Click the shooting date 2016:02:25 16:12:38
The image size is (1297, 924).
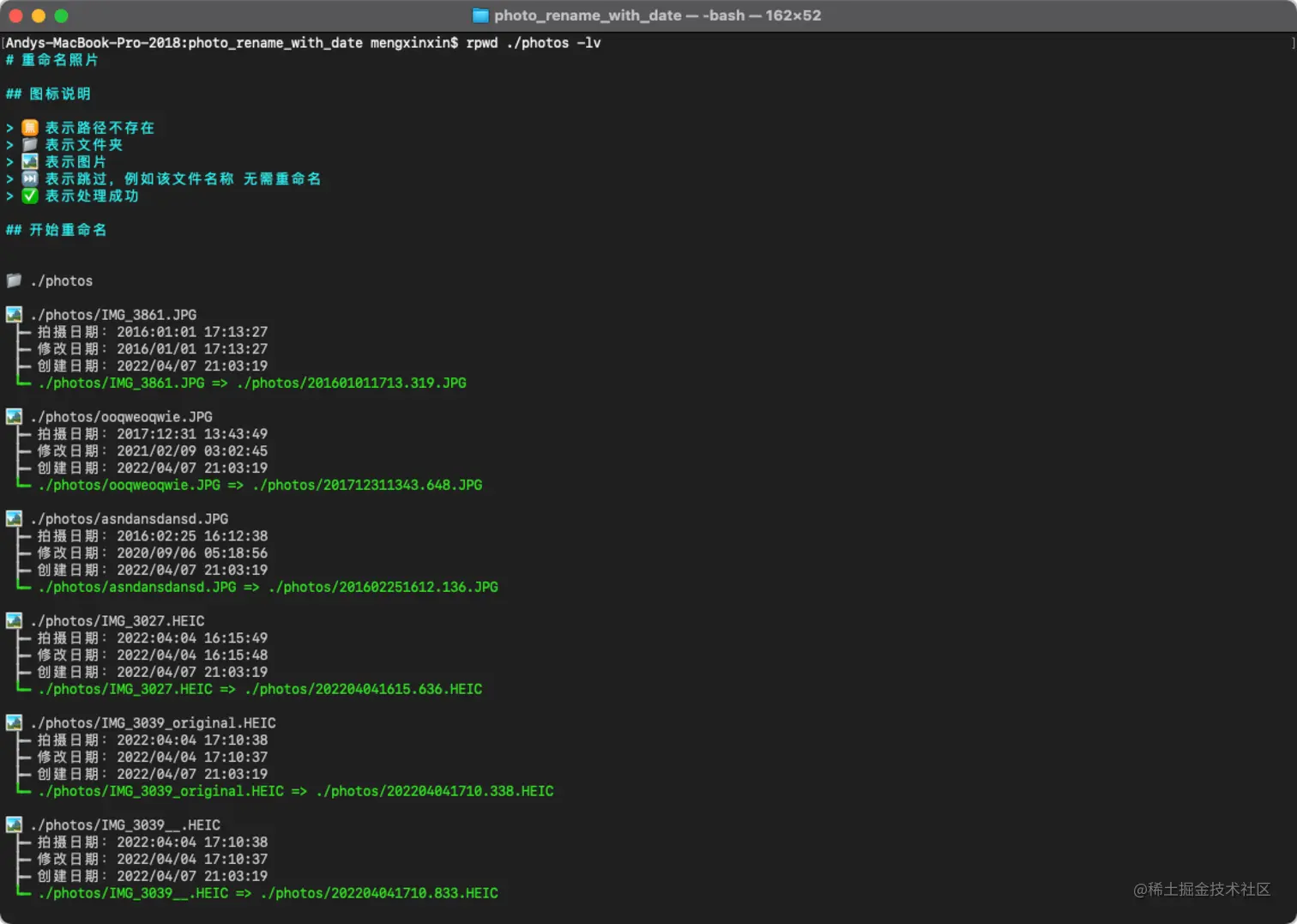192,536
